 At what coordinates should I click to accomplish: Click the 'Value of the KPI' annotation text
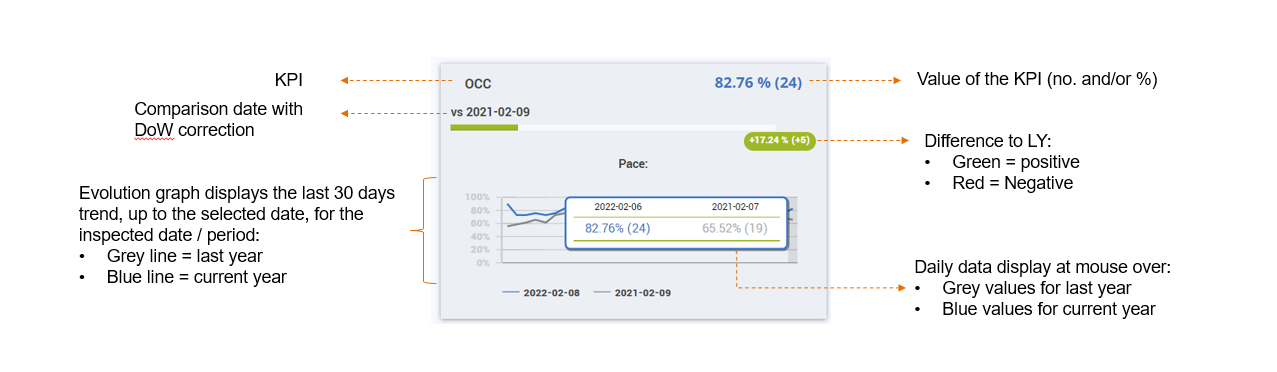1037,79
